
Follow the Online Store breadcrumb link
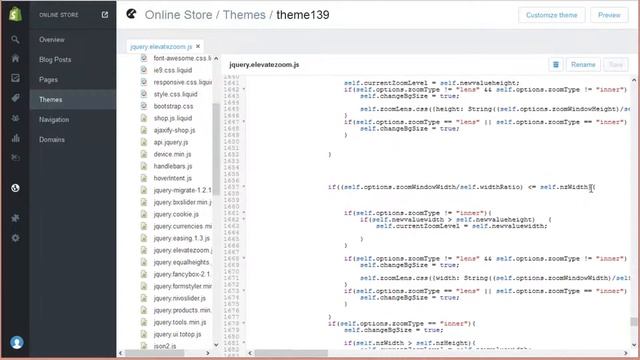pos(178,15)
